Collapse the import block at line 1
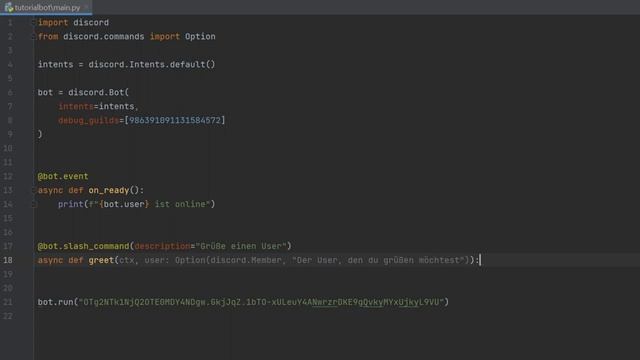Image resolution: width=640 pixels, height=360 pixels. 34,23
